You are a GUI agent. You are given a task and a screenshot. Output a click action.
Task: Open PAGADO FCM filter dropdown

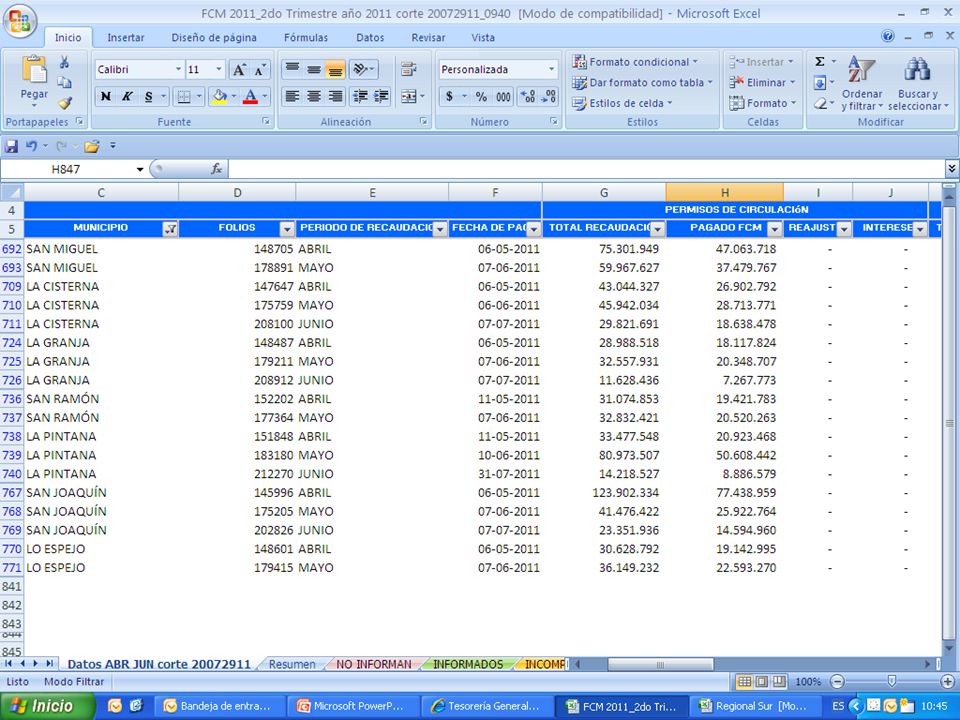(x=774, y=229)
